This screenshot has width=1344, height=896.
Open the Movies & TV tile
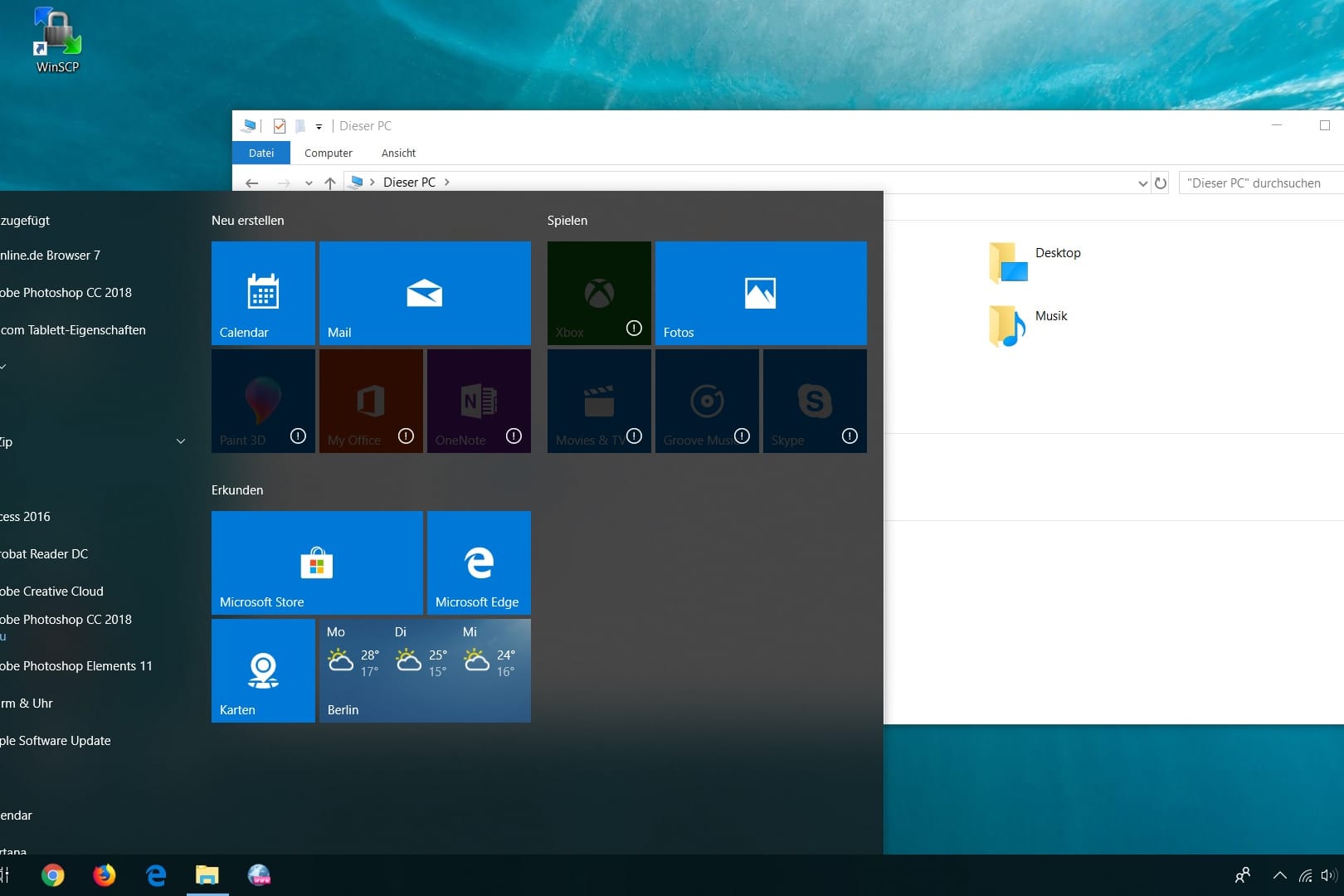pos(599,401)
